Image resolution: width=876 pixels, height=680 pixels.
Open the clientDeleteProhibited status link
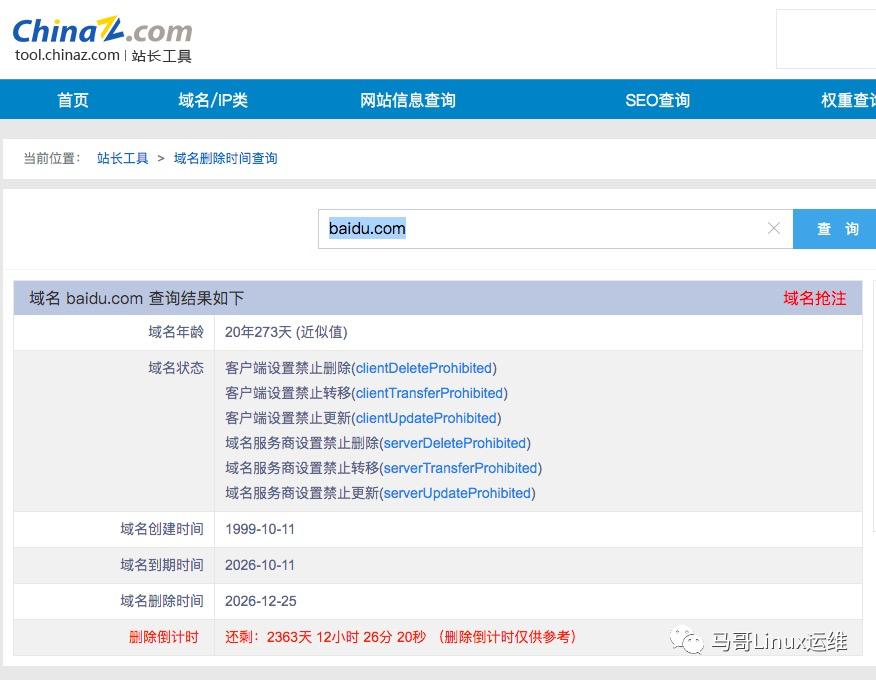tap(424, 368)
